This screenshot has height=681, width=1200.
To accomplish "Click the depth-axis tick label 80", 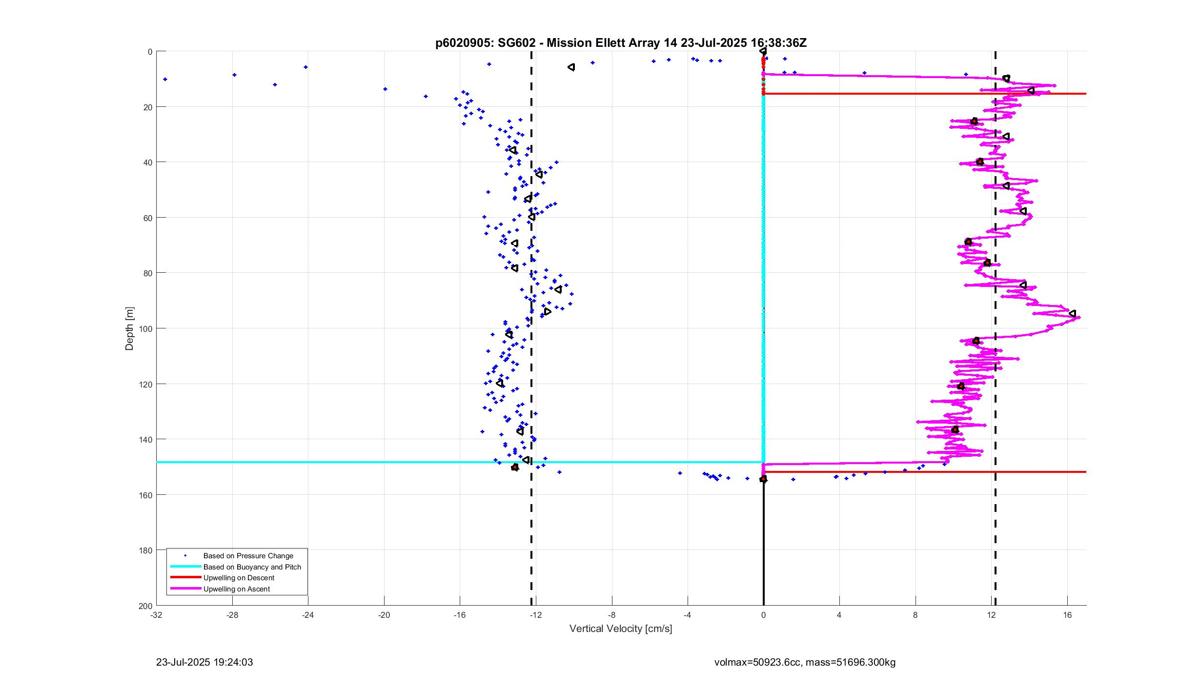I will tap(147, 273).
